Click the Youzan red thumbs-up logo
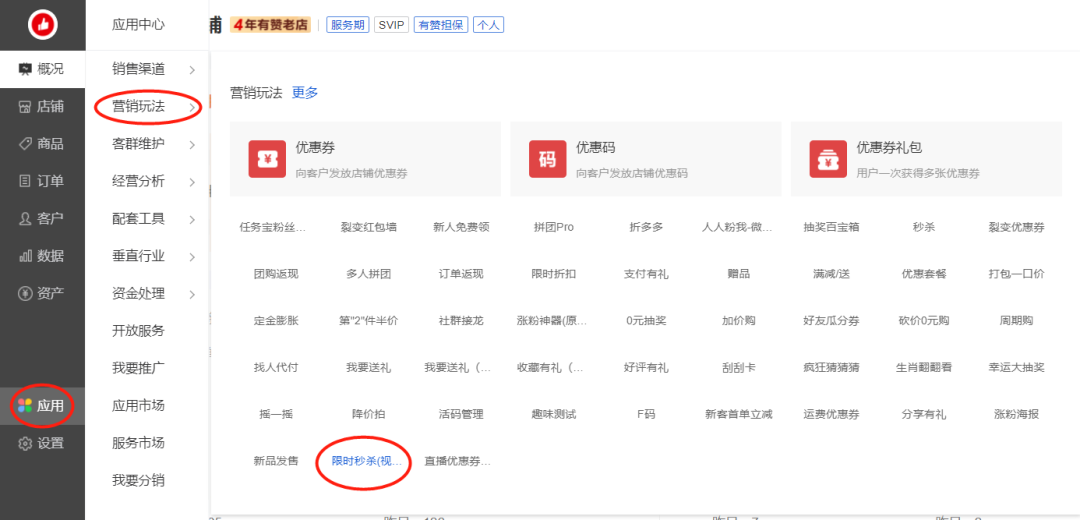The height and width of the screenshot is (520, 1080). tap(43, 25)
